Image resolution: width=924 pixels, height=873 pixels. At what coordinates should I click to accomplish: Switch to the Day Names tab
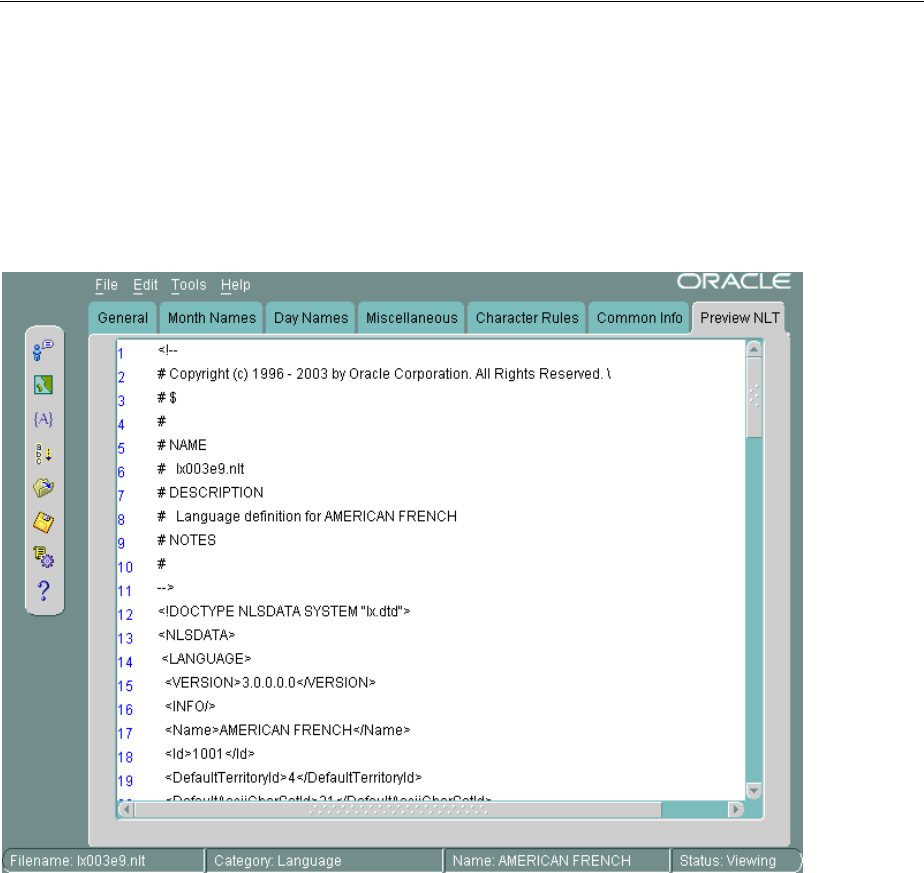[x=311, y=318]
